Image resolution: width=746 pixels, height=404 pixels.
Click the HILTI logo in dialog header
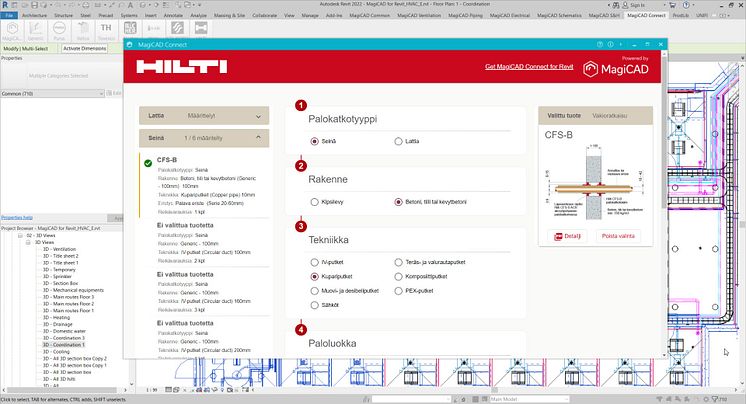[182, 67]
